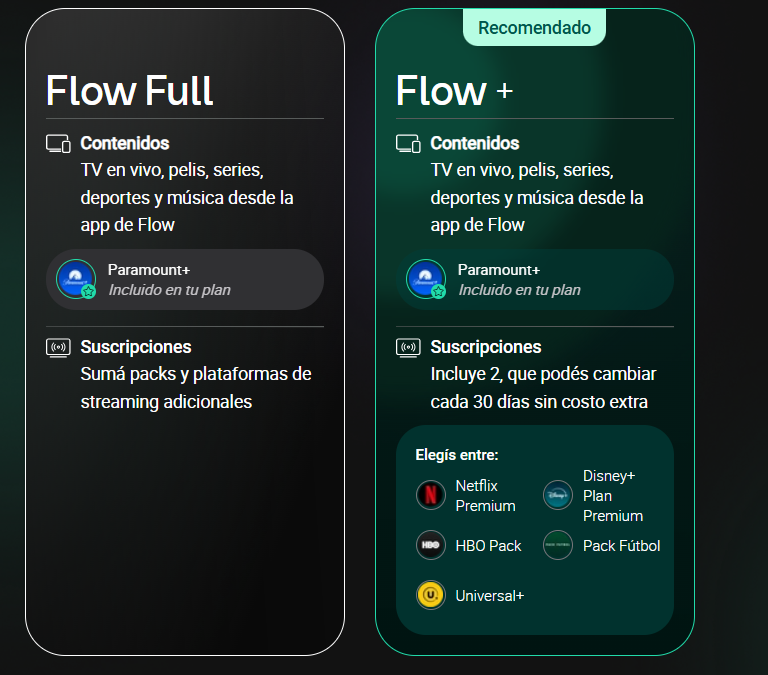768x675 pixels.
Task: Click the Contenidos devices icon in Flow Full
Action: (58, 144)
